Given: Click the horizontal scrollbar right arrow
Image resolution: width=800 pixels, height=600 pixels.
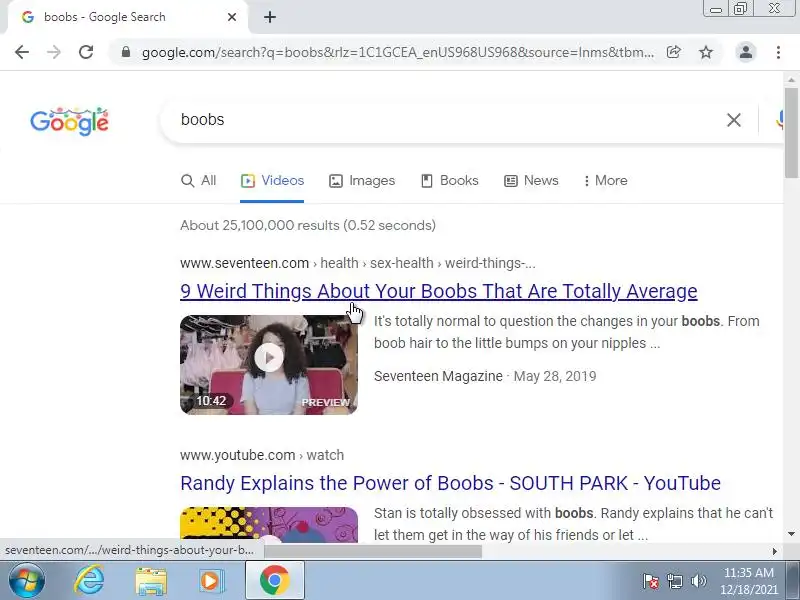Looking at the screenshot, I should point(774,551).
